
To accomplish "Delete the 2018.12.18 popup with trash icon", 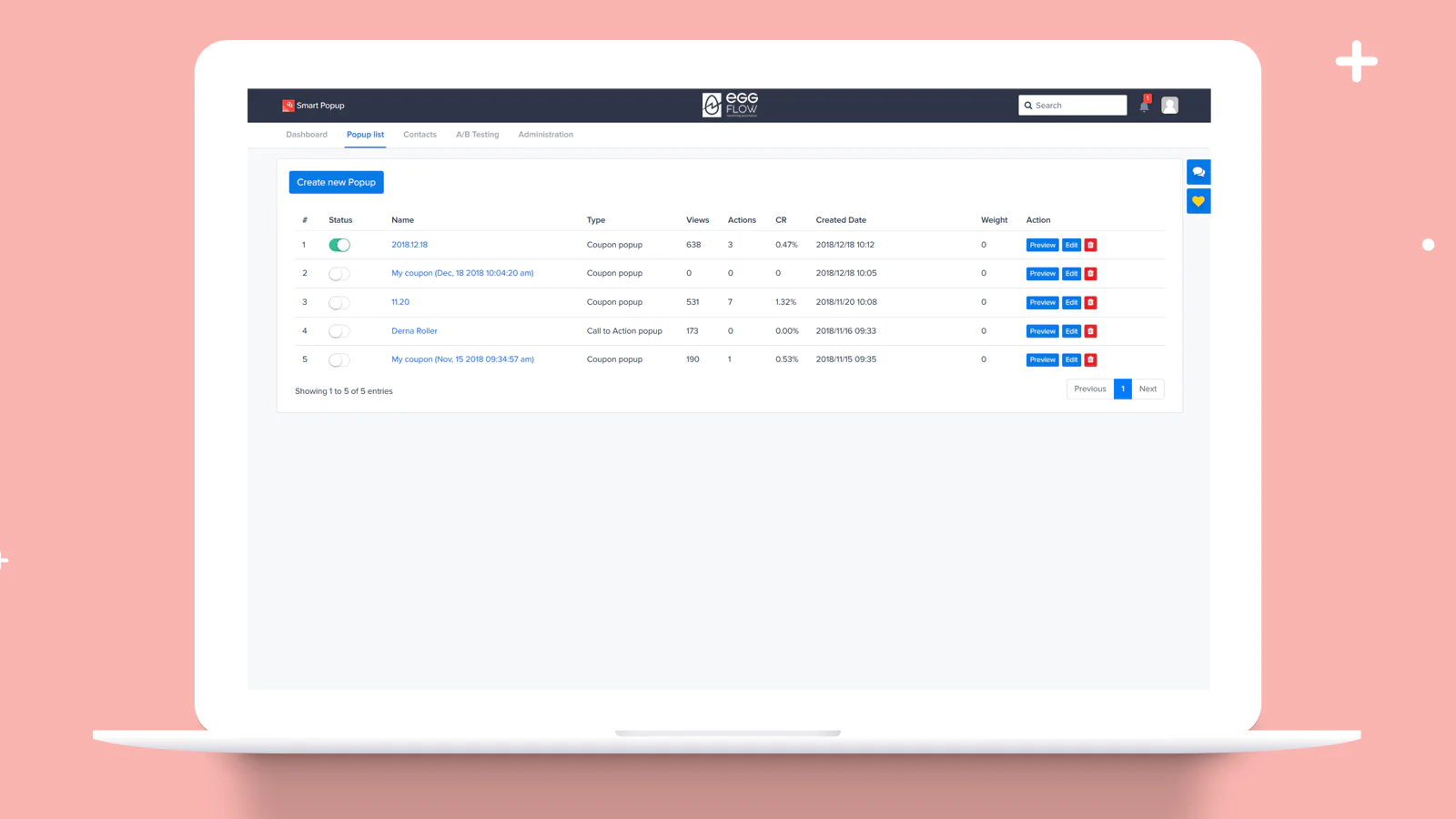I will (1090, 245).
